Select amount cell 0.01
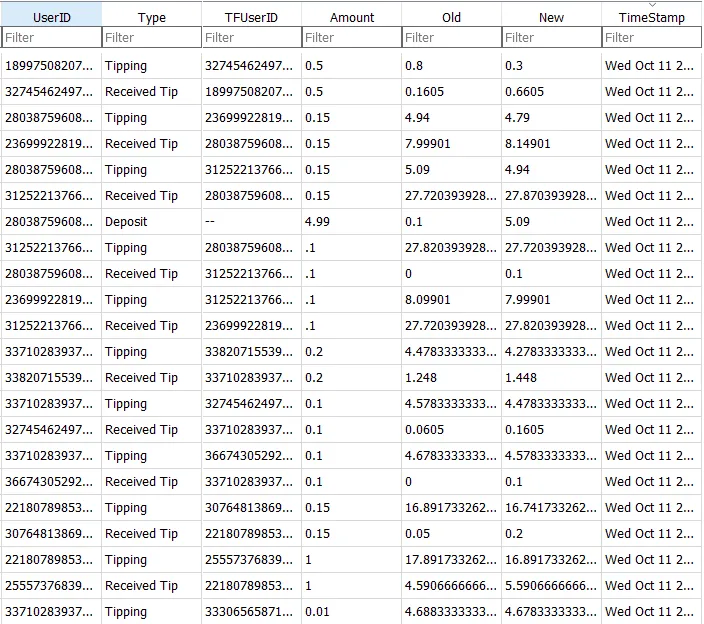 click(x=352, y=611)
